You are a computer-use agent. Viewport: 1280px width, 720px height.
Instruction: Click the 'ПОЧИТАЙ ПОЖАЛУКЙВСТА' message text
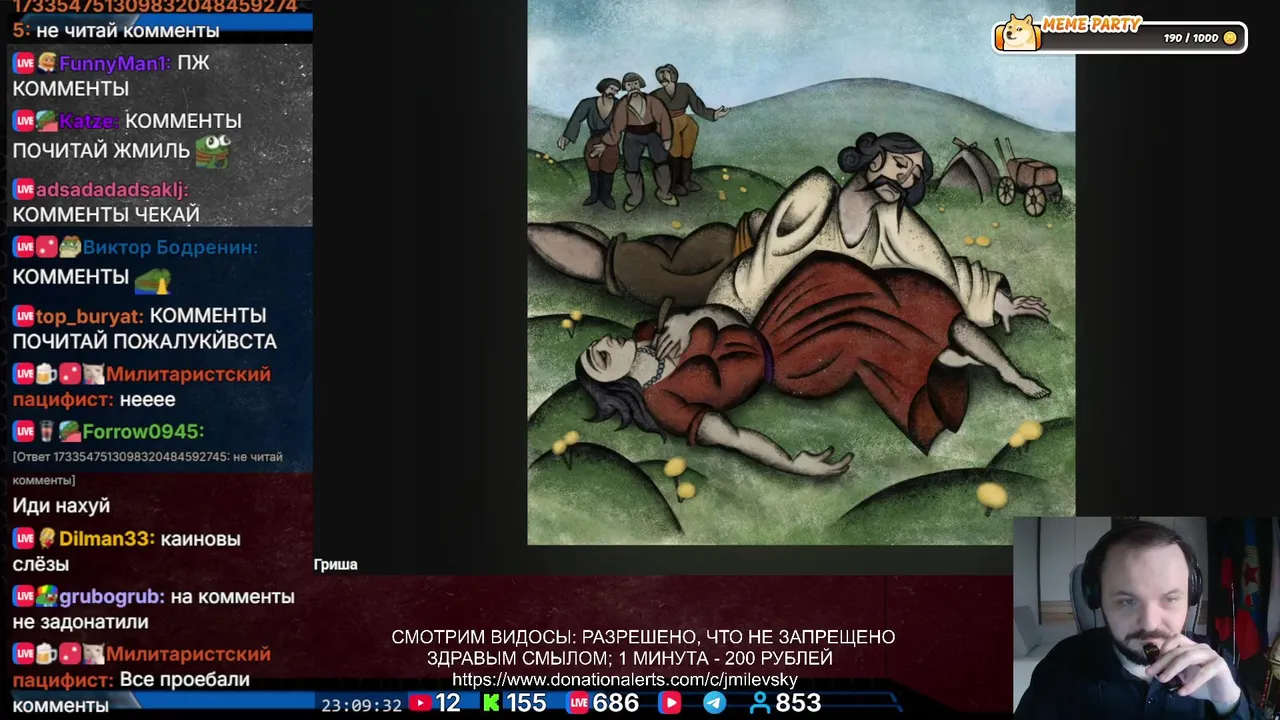pyautogui.click(x=145, y=342)
